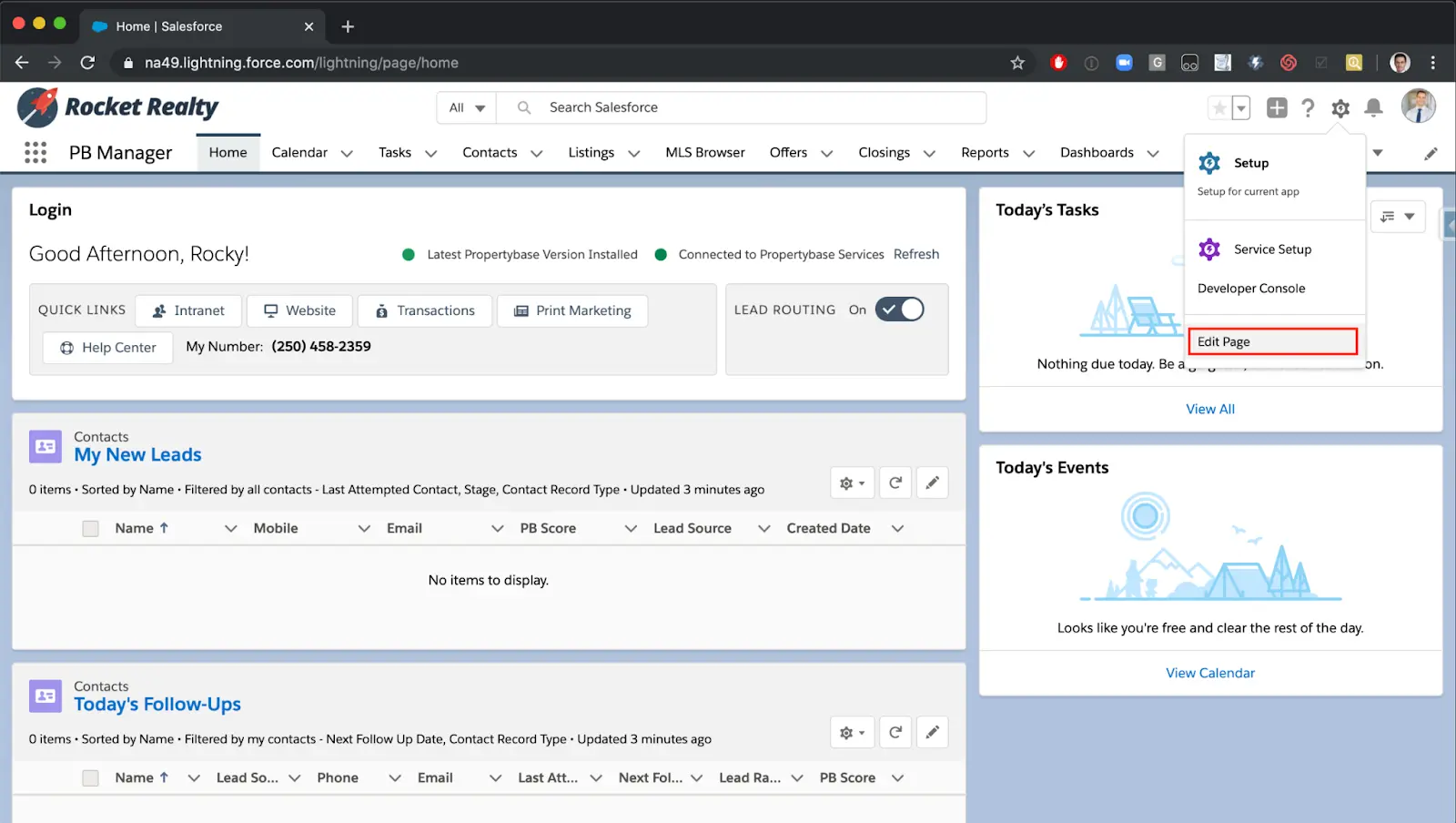Expand the Contacts tab chevron
Viewport: 1456px width, 823px height.
tap(536, 154)
